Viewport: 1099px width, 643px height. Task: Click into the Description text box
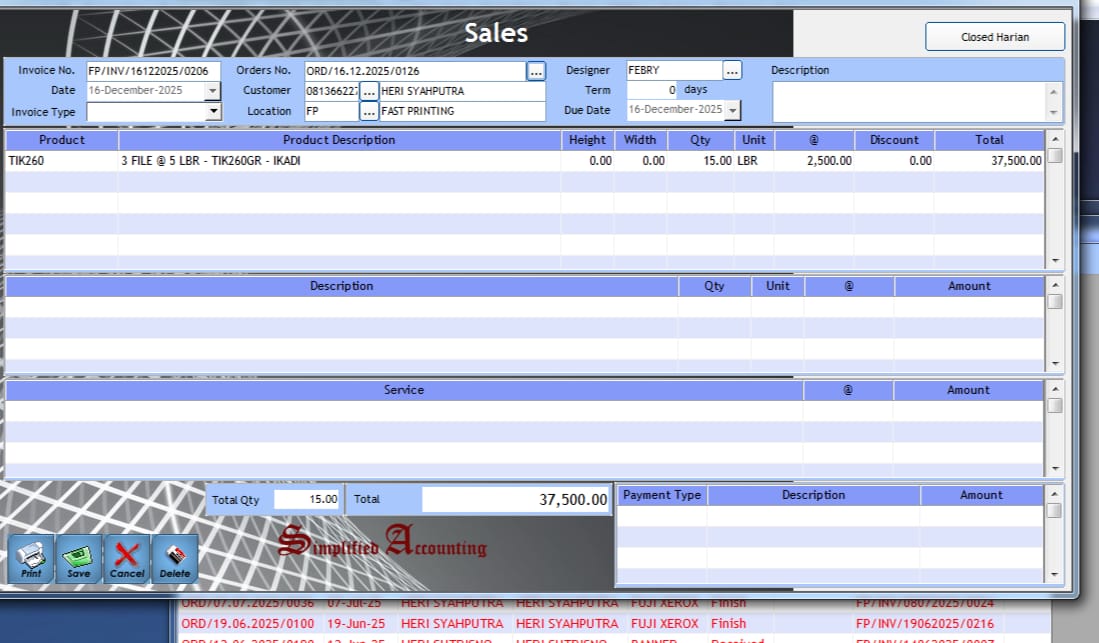(x=908, y=101)
